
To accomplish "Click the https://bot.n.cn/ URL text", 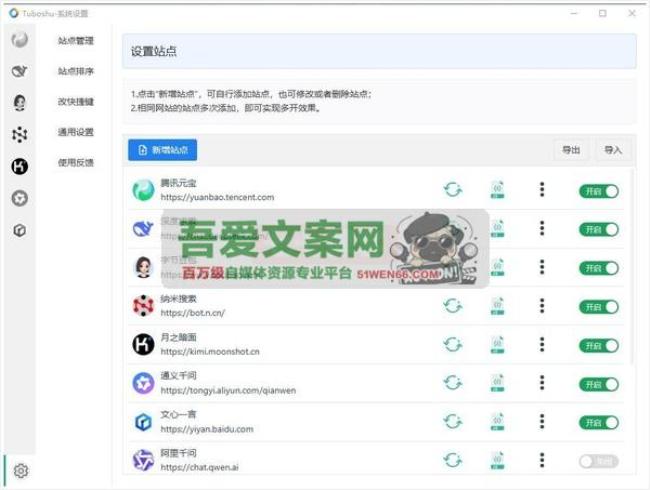I will coord(193,313).
